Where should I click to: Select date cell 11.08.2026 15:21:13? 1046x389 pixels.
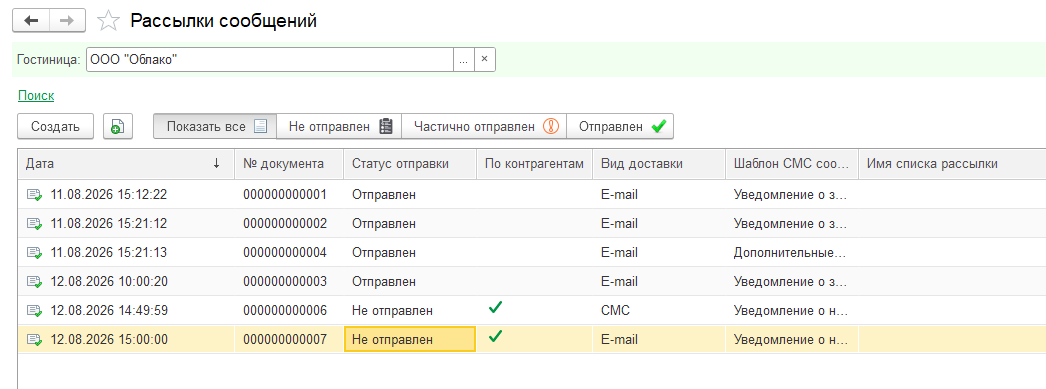(x=109, y=253)
